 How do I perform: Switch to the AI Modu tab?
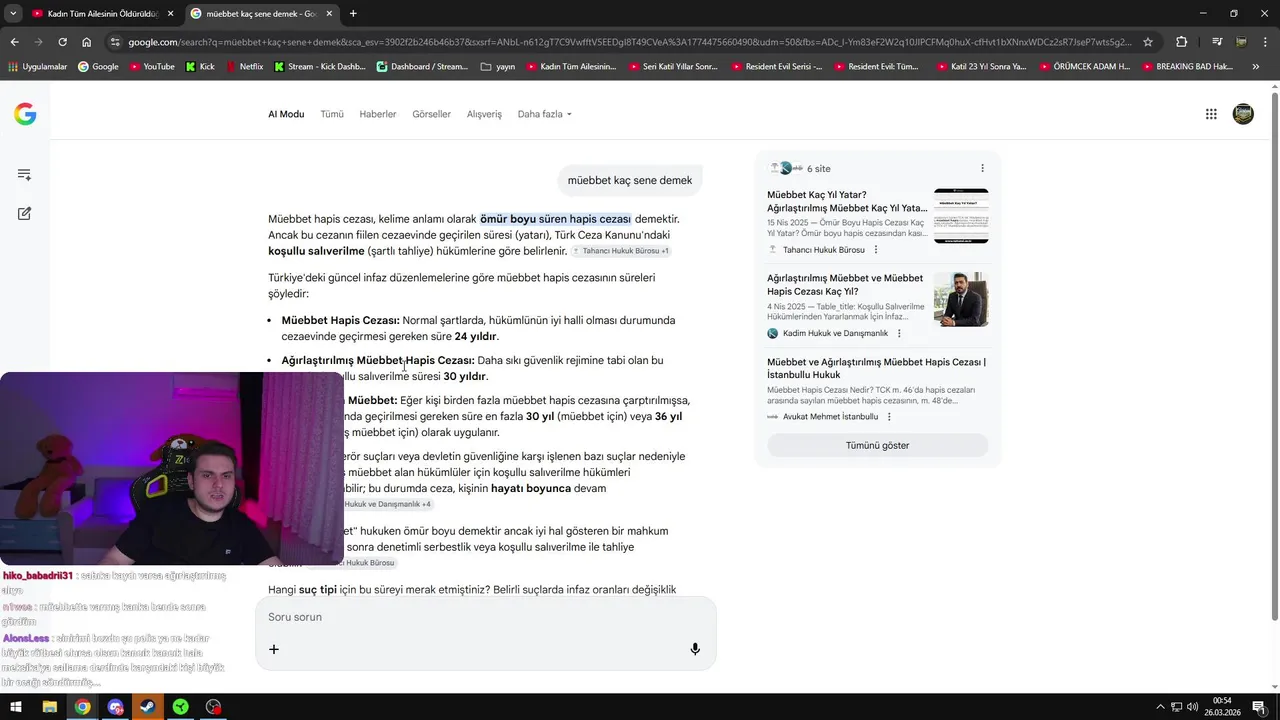coord(286,114)
